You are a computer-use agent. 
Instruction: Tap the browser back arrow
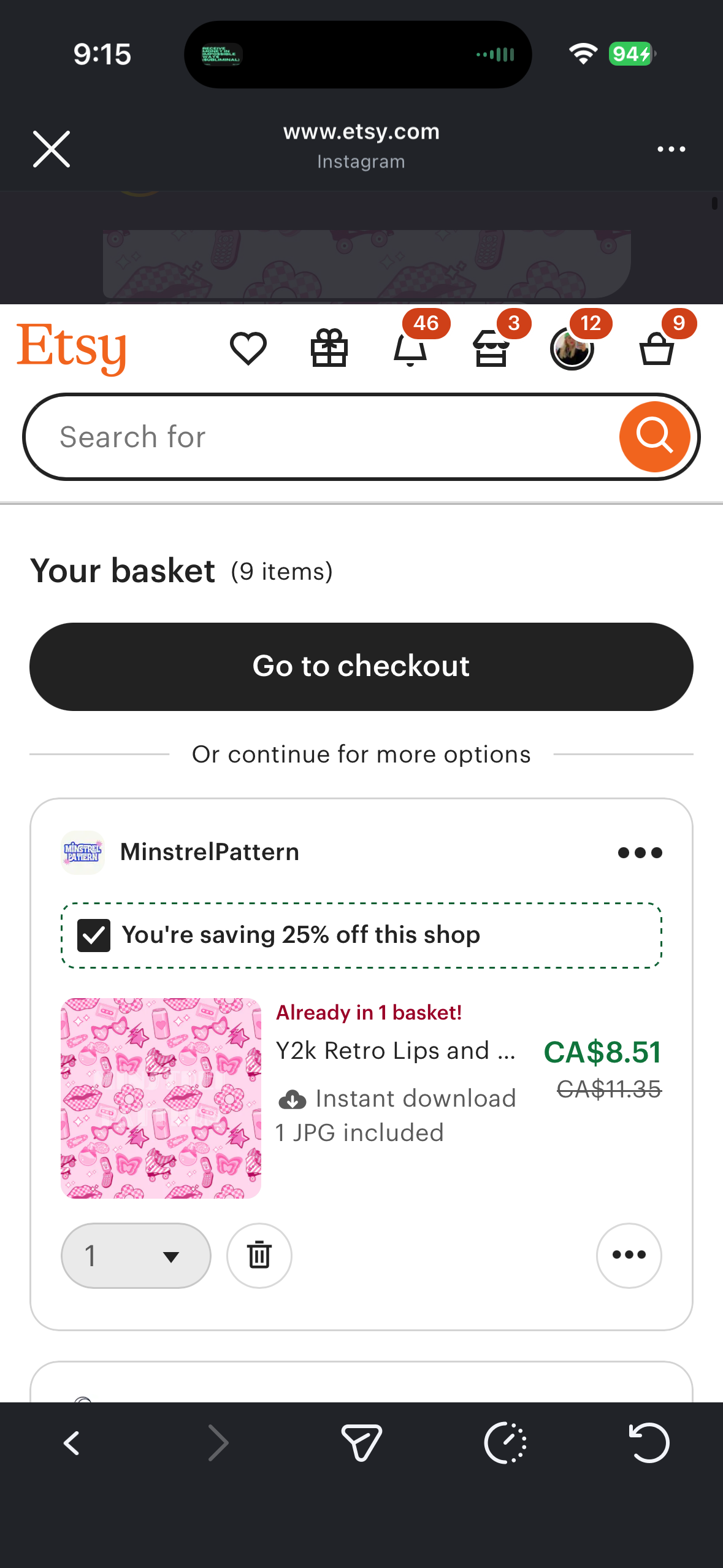[x=72, y=1443]
